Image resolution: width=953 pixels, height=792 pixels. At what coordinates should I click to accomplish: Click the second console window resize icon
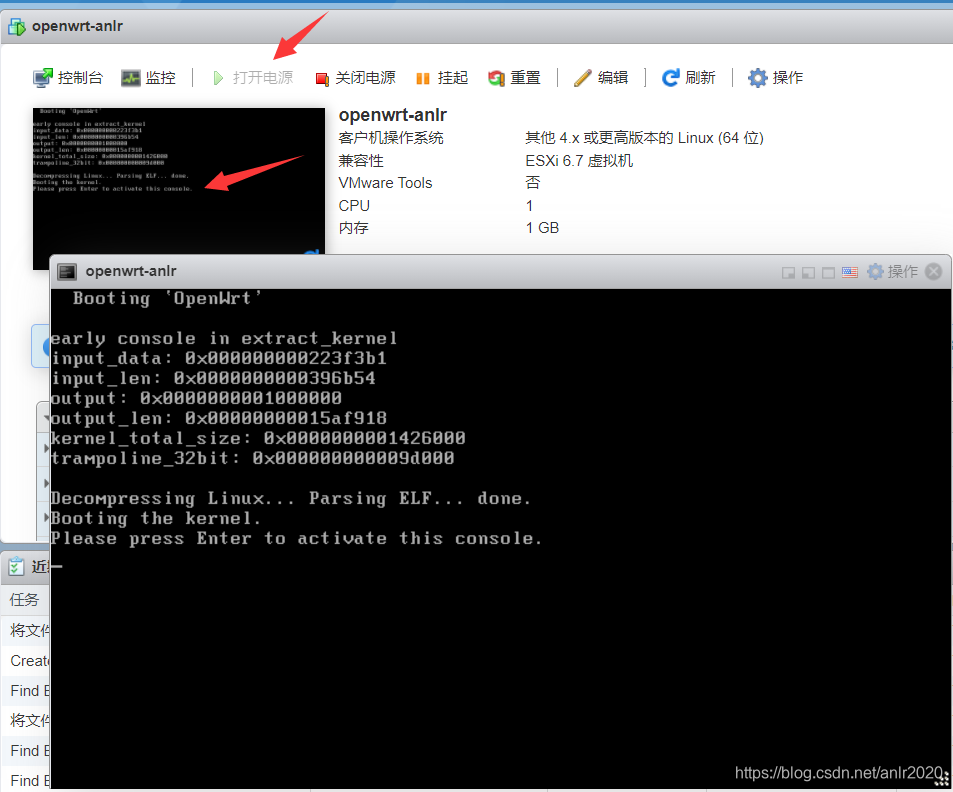808,273
